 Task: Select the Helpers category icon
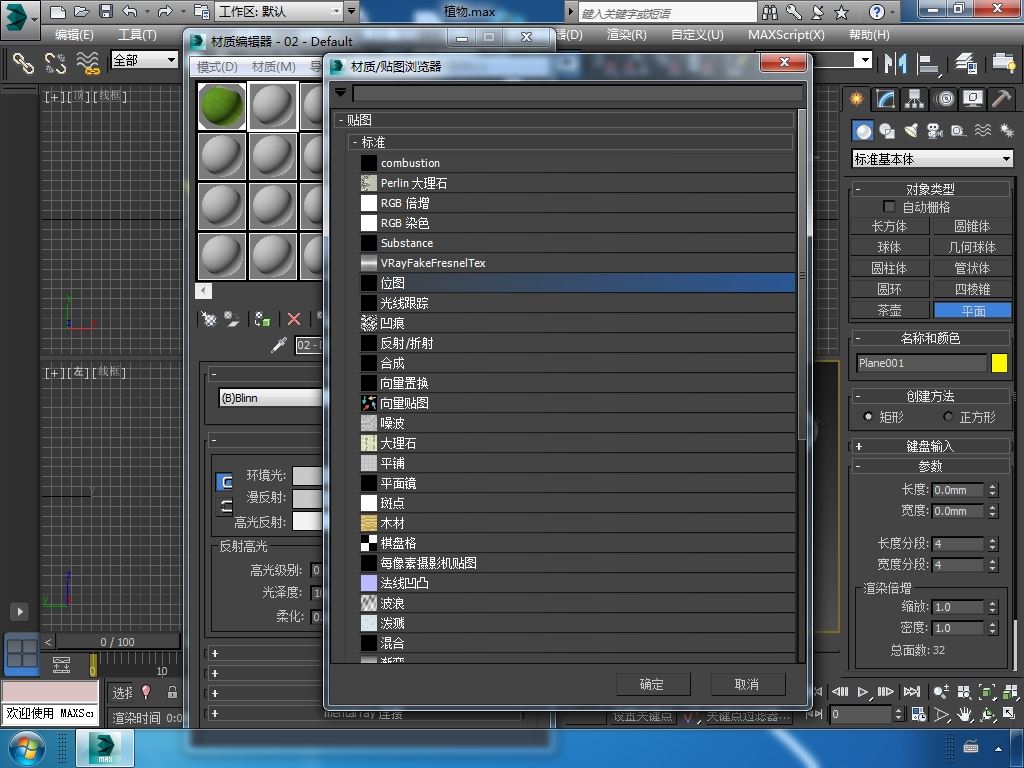[959, 131]
